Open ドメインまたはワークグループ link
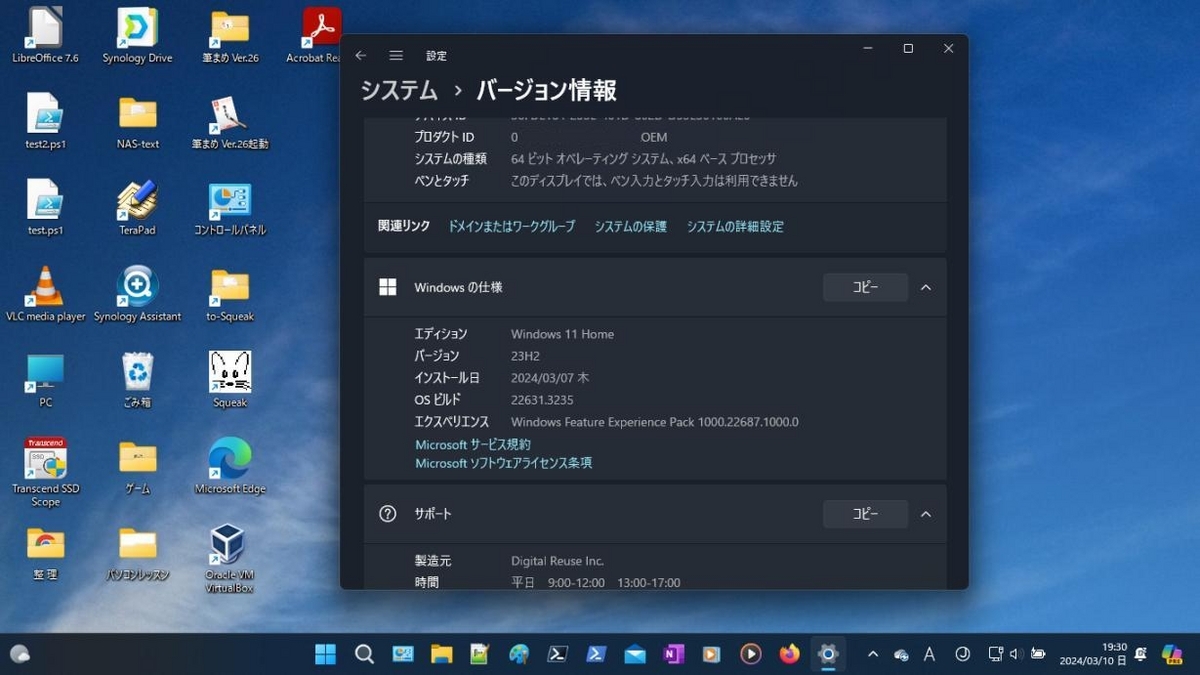This screenshot has height=675, width=1200. click(x=511, y=227)
